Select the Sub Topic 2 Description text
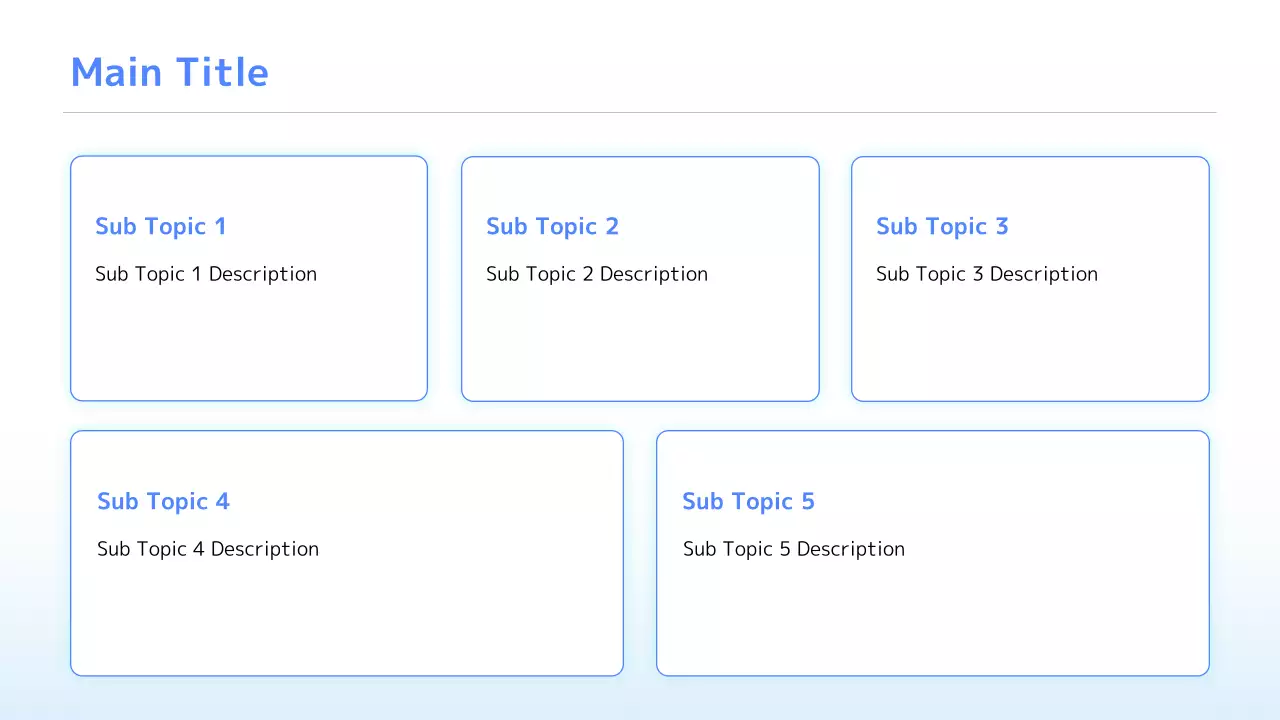Screen dimensions: 1280x720 [x=597, y=274]
